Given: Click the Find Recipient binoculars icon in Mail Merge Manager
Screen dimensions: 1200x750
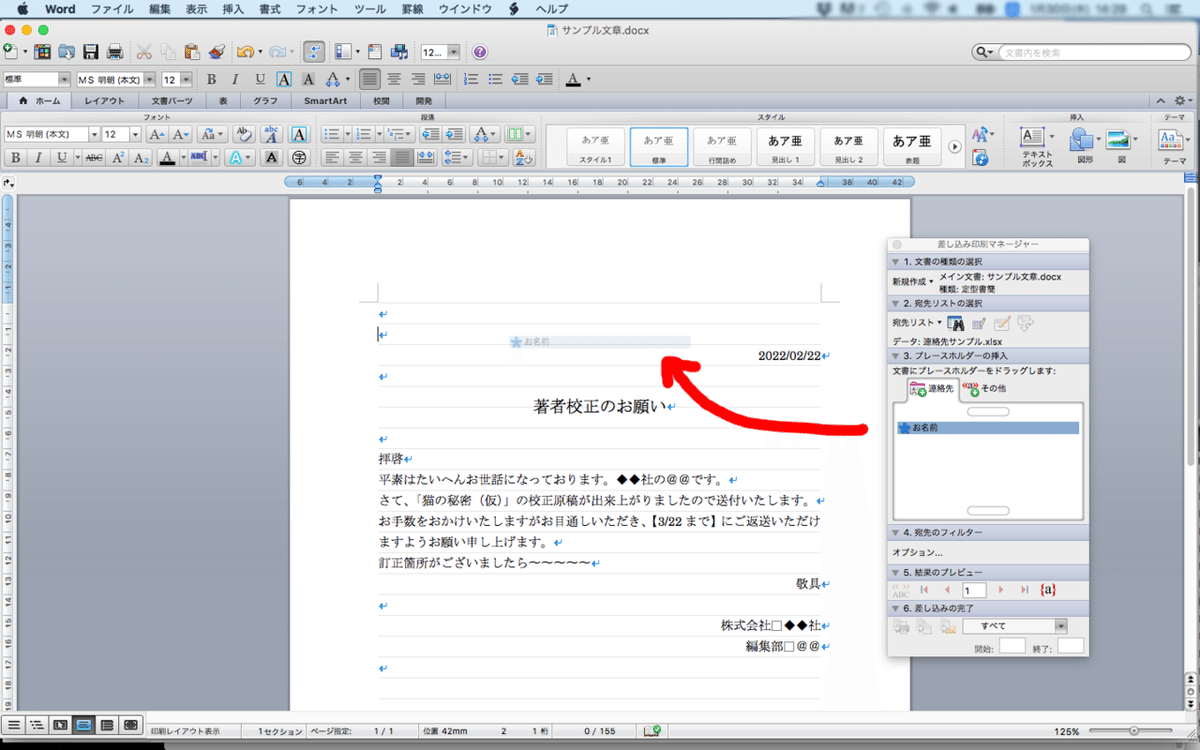Looking at the screenshot, I should click(955, 323).
